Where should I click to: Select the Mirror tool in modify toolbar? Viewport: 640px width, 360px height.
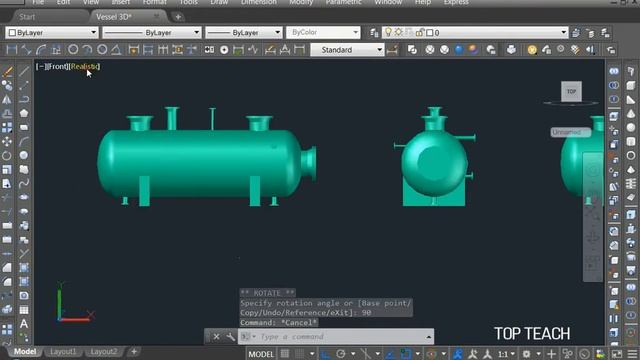pos(7,100)
